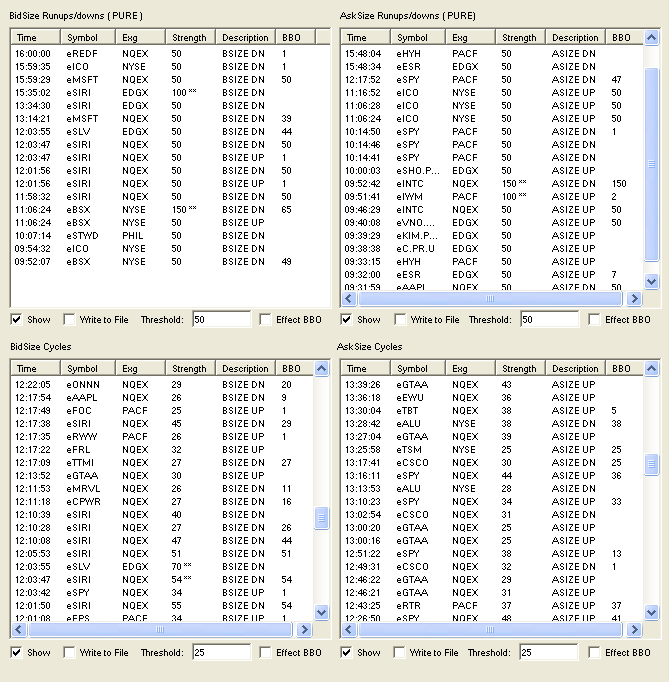
Task: Click scroll right arrow in BidSize Cycles list
Action: [304, 629]
